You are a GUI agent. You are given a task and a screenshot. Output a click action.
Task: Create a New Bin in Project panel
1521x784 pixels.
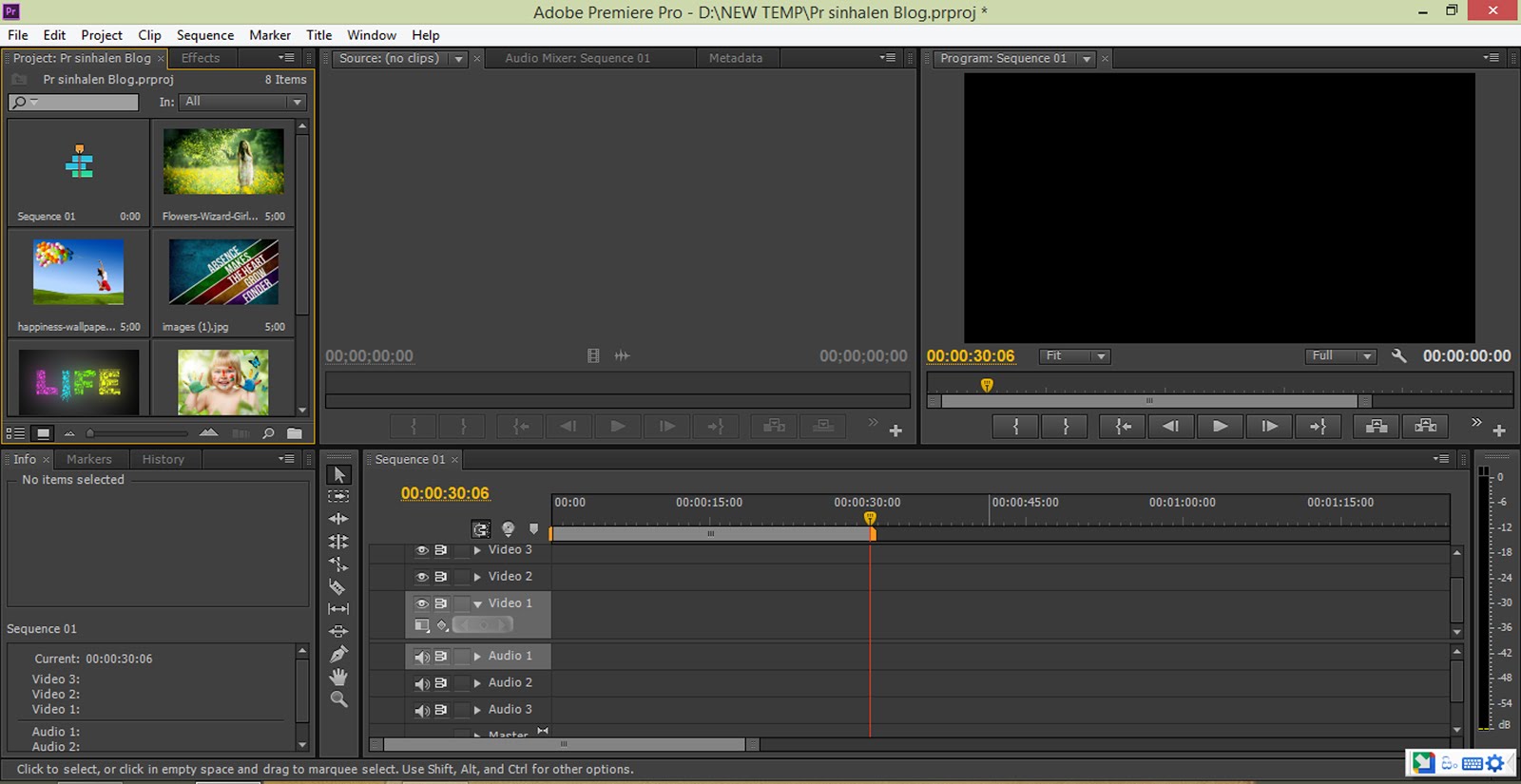(295, 433)
